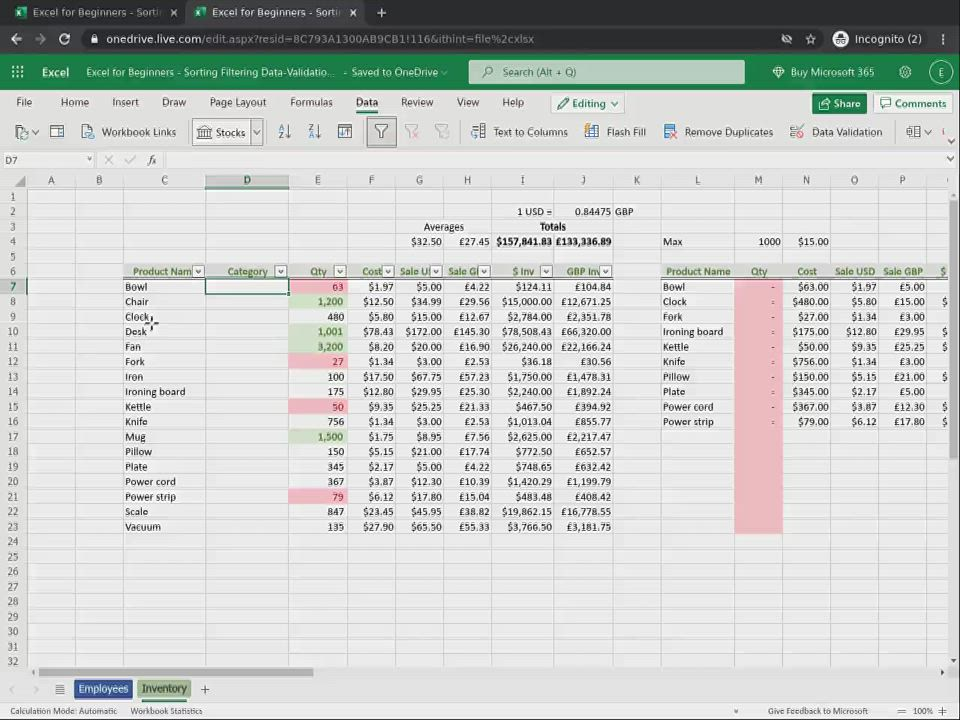Open Data Validation

pyautogui.click(x=836, y=132)
